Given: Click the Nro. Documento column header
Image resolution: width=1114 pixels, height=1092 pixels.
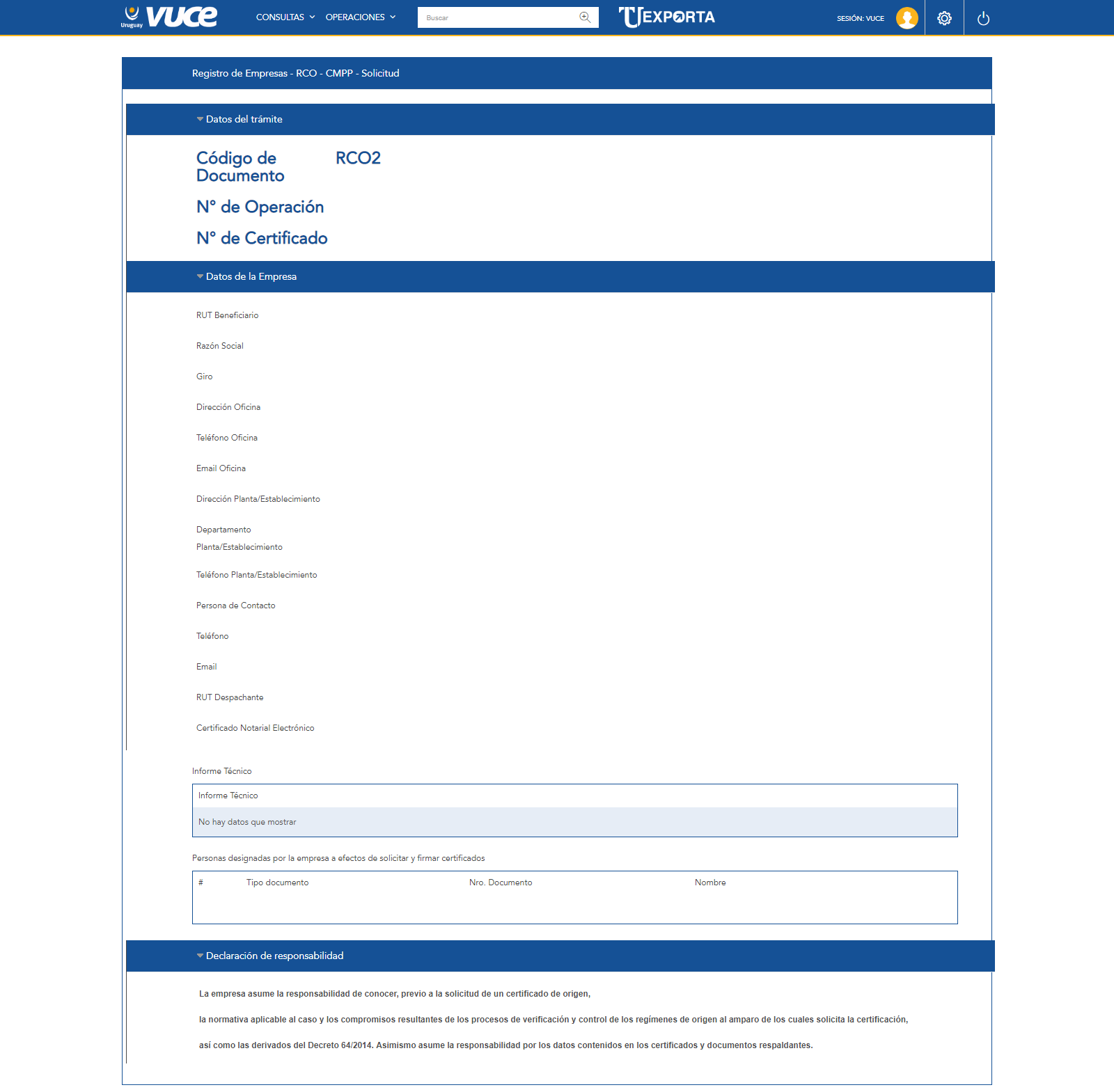Looking at the screenshot, I should coord(500,883).
